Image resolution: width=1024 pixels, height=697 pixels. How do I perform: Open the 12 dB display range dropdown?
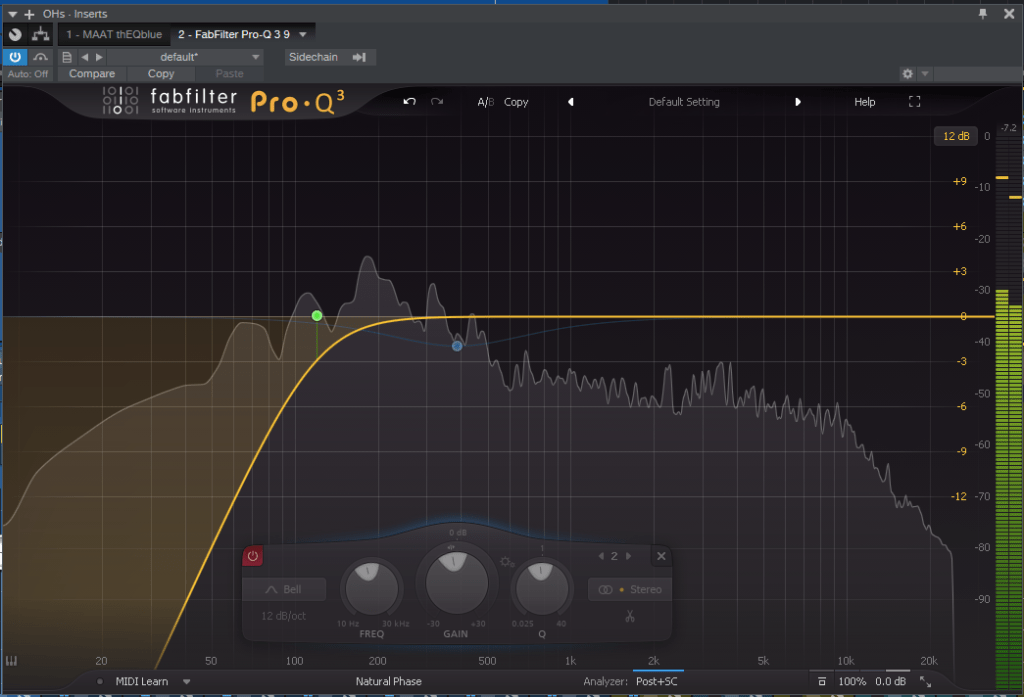(955, 136)
